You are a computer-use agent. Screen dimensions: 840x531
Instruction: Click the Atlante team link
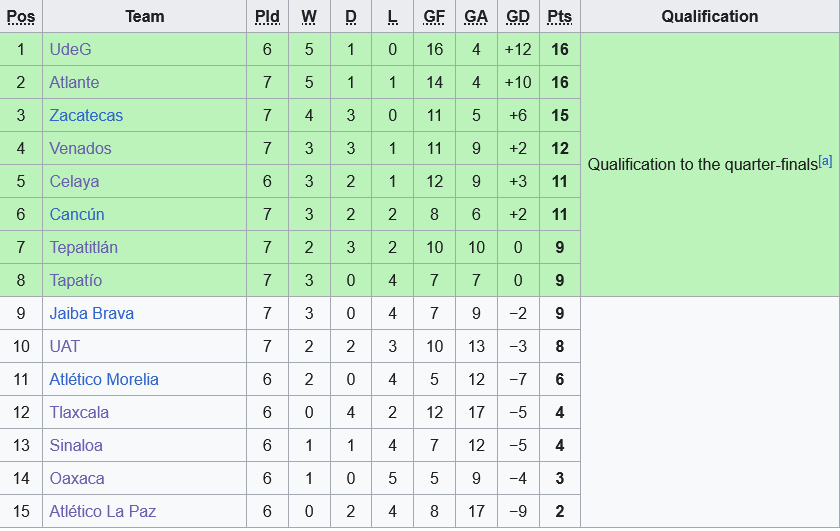[74, 82]
